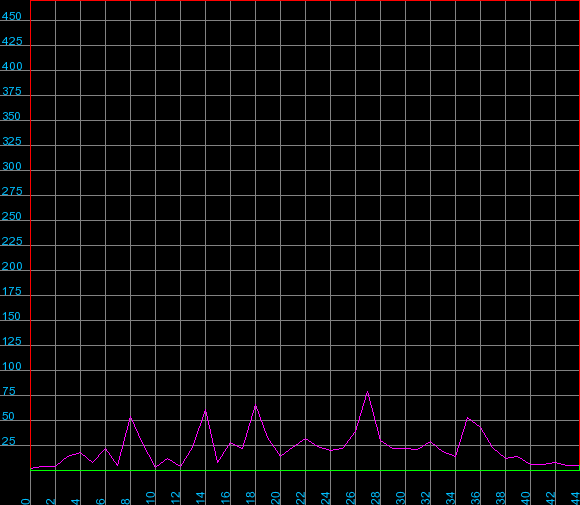Click the 42 label on the horizontal axis
The width and height of the screenshot is (580, 505).
click(550, 498)
